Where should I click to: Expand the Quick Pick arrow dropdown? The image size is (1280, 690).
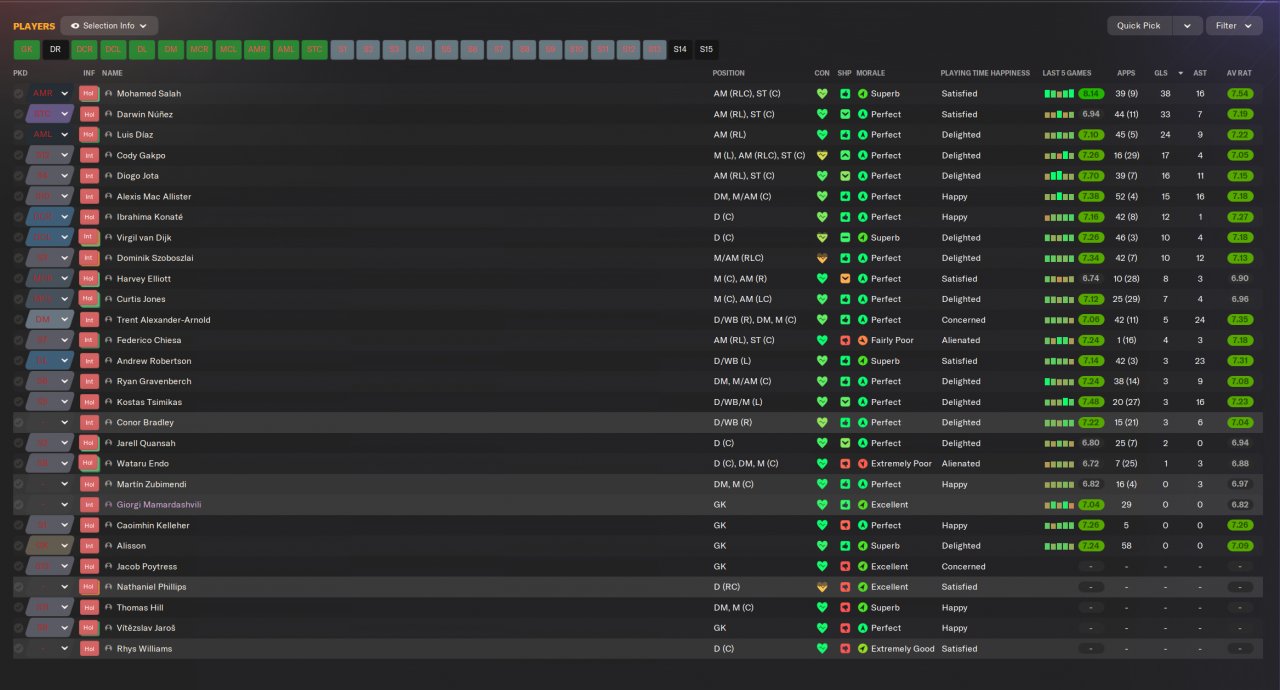tap(1187, 26)
